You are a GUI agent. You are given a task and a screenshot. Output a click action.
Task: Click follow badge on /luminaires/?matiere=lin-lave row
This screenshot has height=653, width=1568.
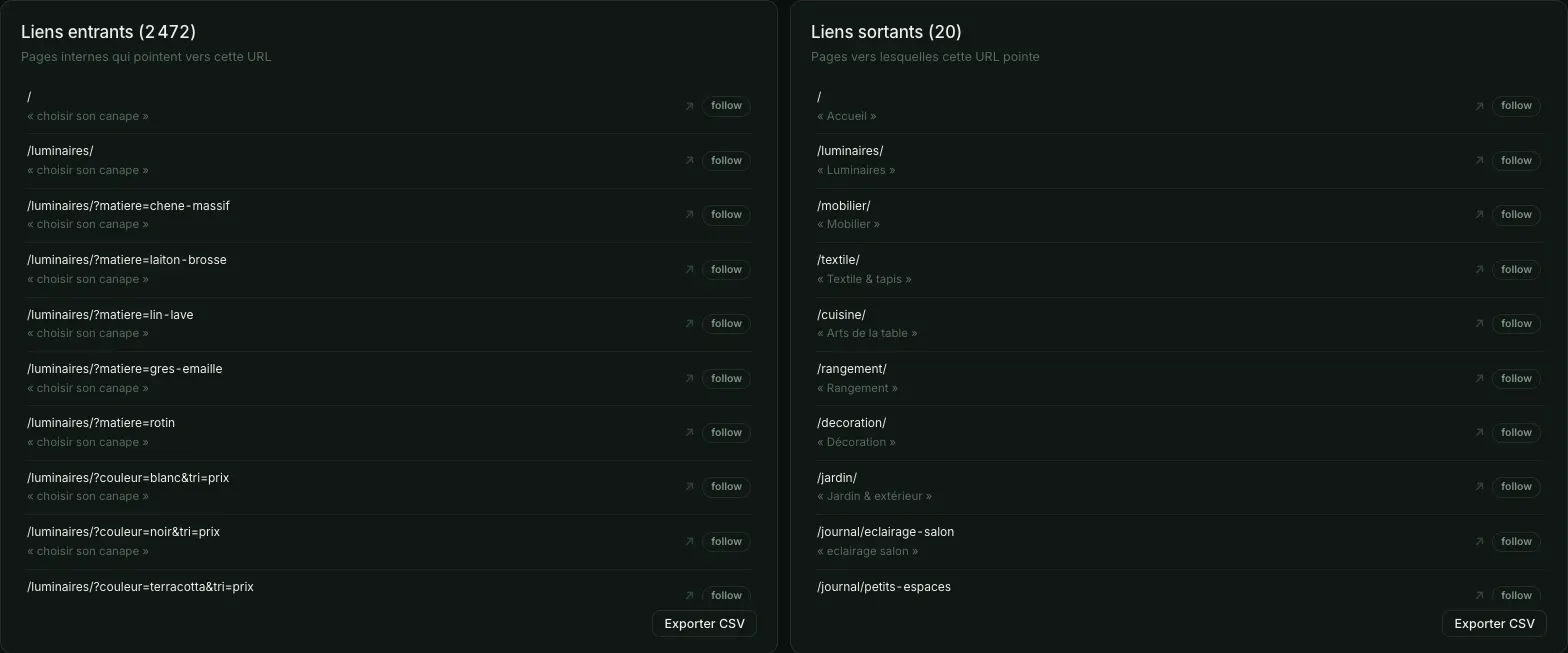(x=726, y=323)
